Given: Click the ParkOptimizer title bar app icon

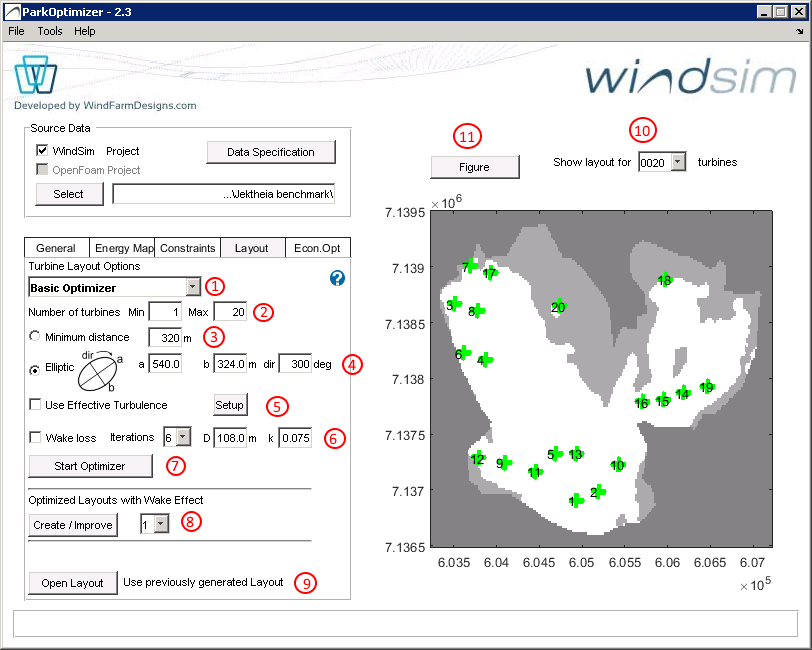Looking at the screenshot, I should pyautogui.click(x=12, y=12).
